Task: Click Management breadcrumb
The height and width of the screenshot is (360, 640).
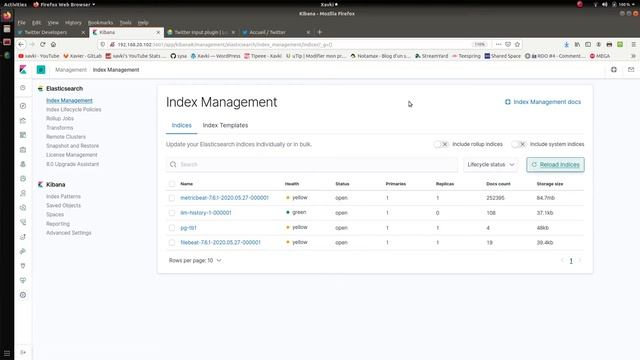Action: pyautogui.click(x=71, y=70)
